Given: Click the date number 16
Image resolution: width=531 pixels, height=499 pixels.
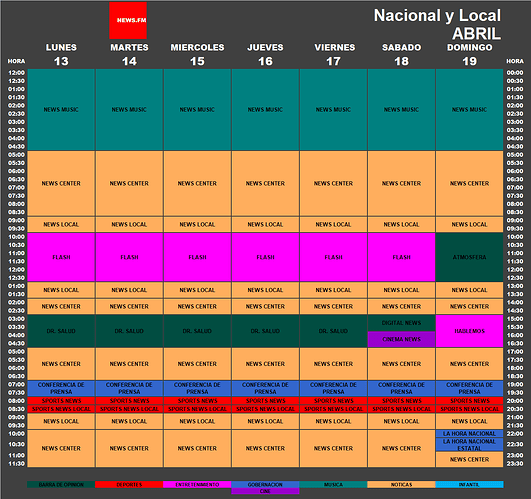Looking at the screenshot, I should point(266,61).
